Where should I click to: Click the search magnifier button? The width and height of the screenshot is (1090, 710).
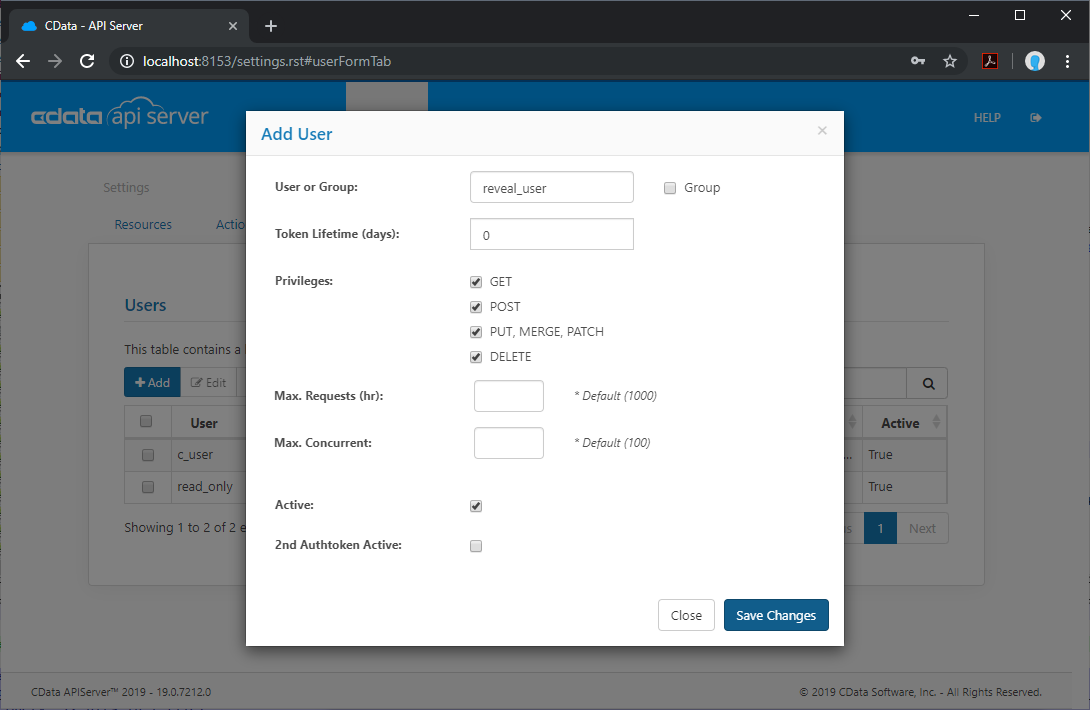927,383
